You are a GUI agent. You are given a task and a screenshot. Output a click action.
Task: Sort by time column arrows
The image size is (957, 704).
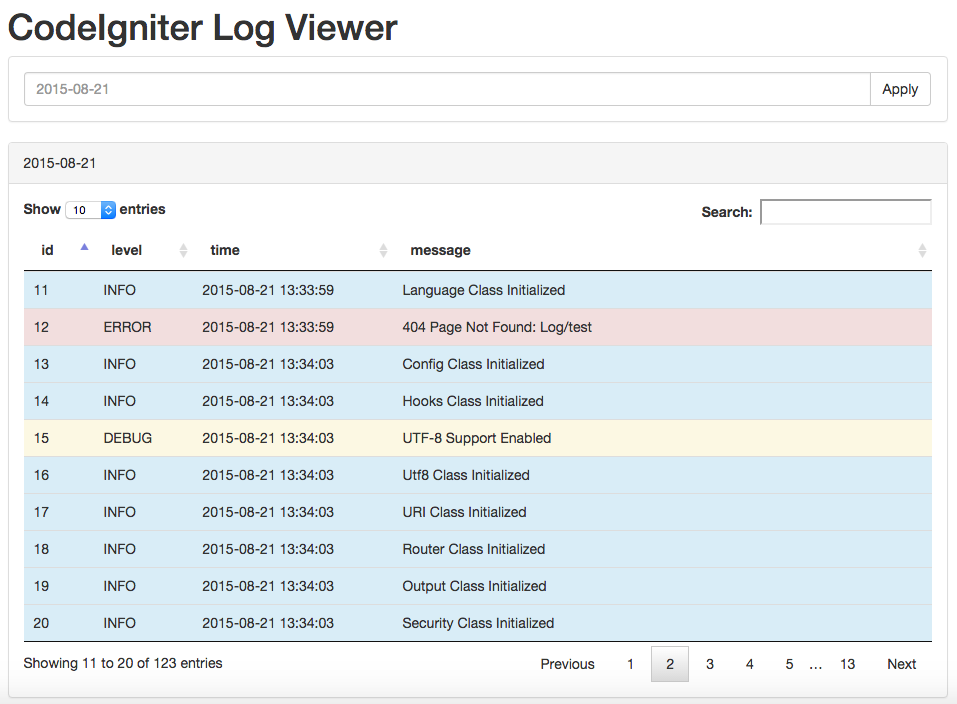pyautogui.click(x=383, y=250)
